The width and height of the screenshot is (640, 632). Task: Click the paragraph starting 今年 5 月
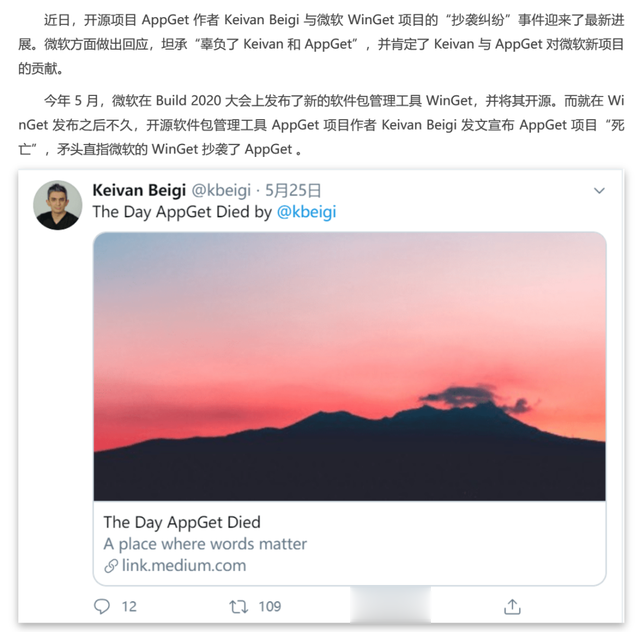point(321,125)
